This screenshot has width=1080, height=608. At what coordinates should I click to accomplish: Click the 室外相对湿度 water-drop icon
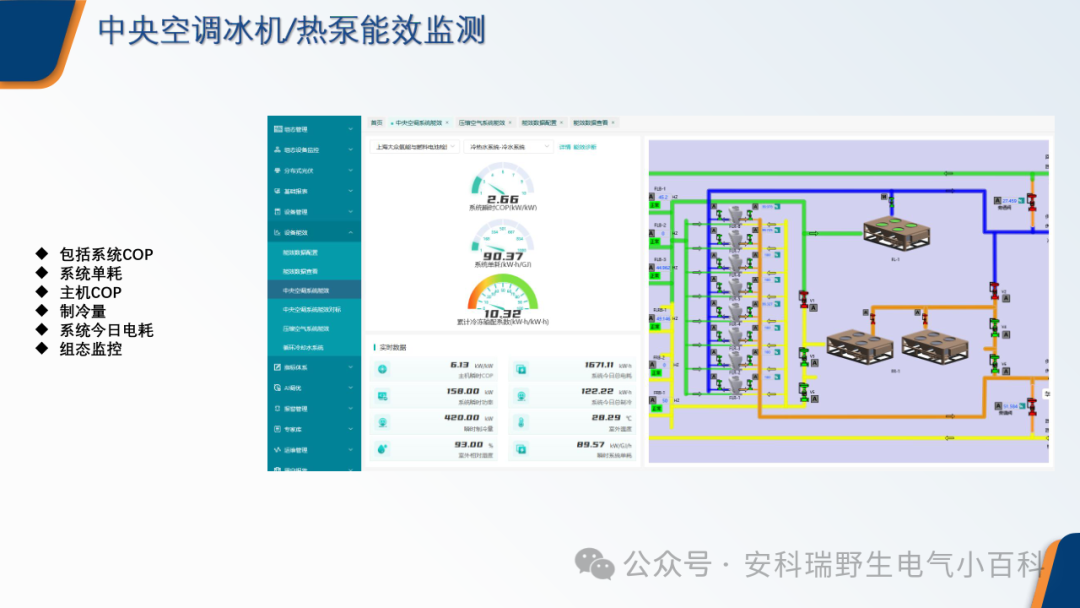click(x=382, y=449)
